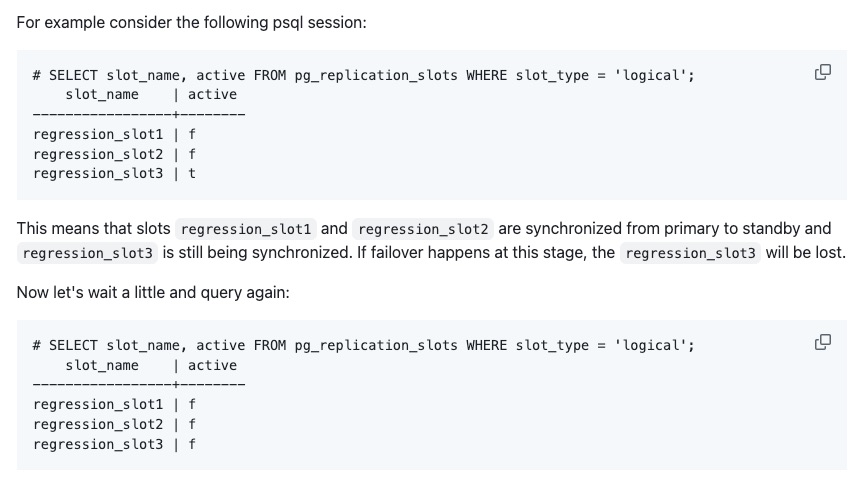This screenshot has width=864, height=488.
Task: Click regression_slot2 row in second result table
Action: click(113, 424)
